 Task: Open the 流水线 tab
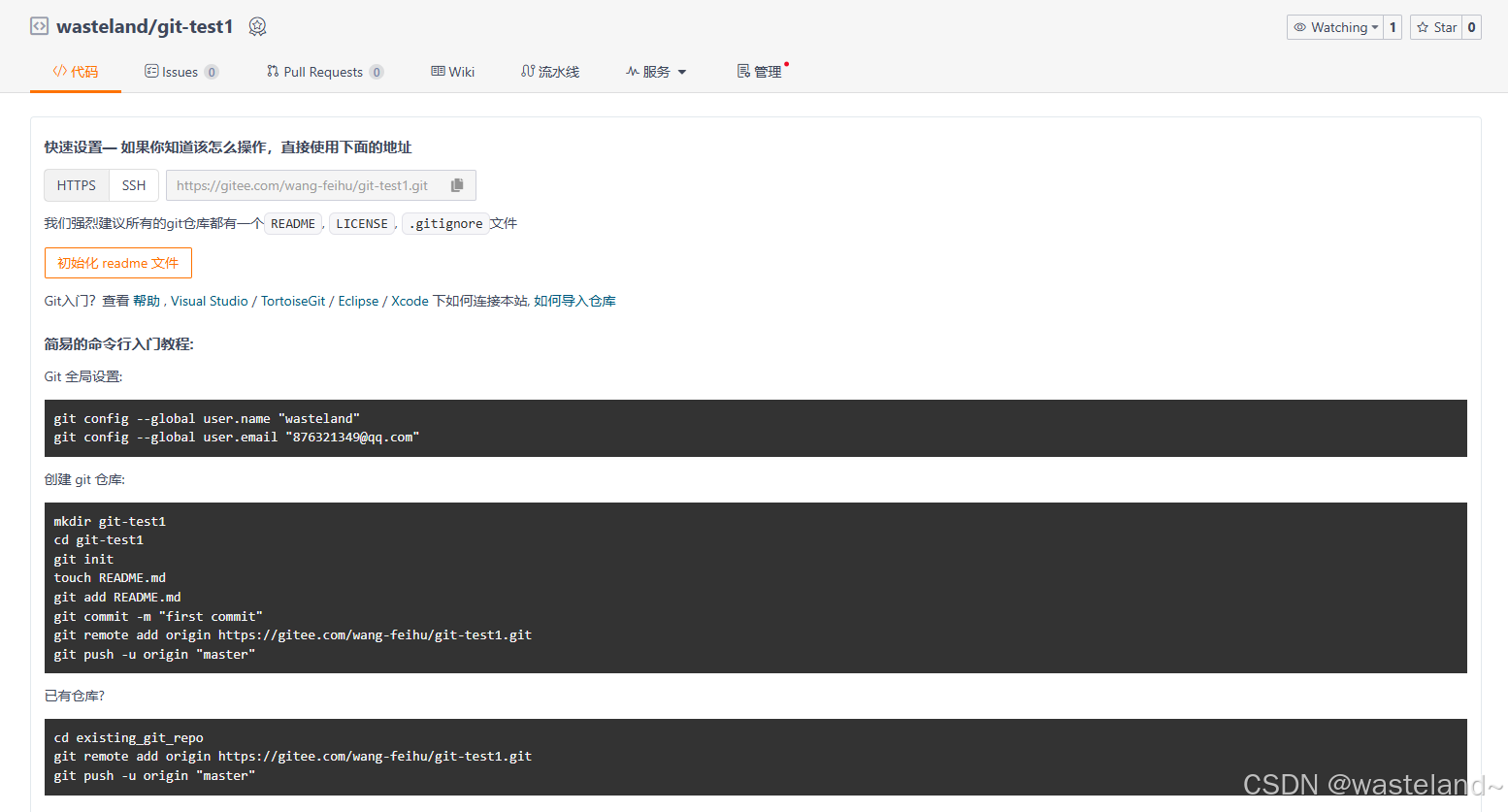tap(550, 72)
